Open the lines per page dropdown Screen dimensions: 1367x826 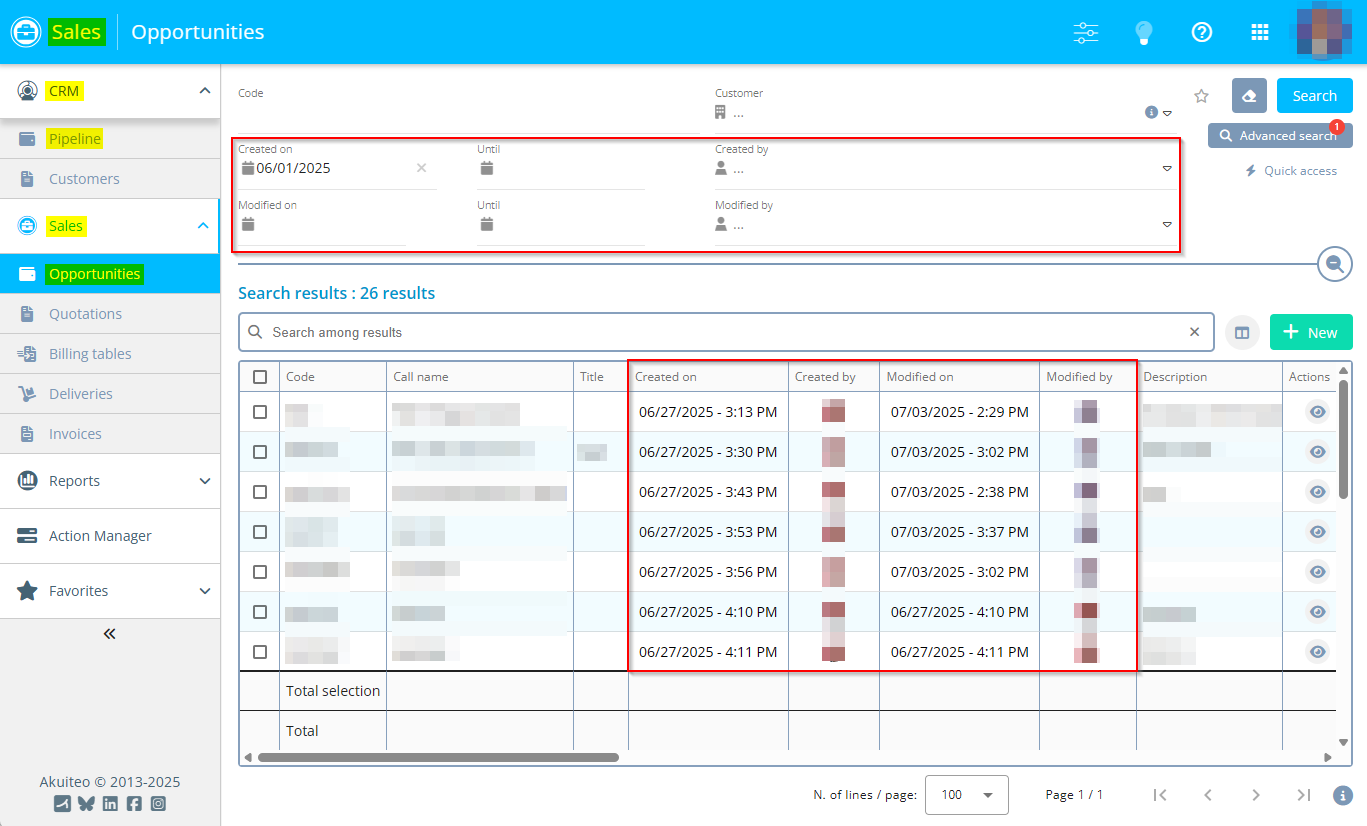click(x=966, y=795)
